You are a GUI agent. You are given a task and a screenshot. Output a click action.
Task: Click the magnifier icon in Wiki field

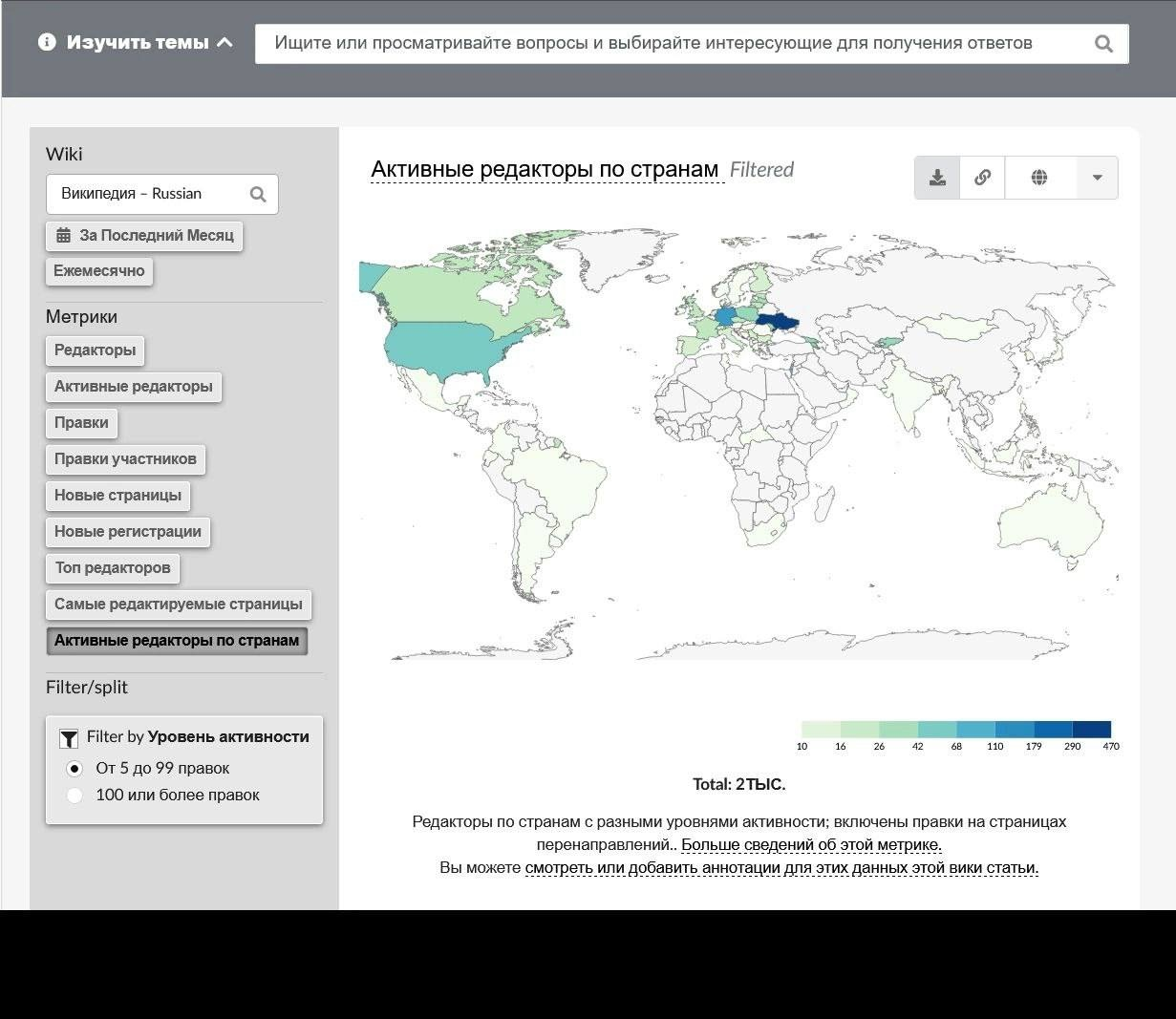(258, 194)
